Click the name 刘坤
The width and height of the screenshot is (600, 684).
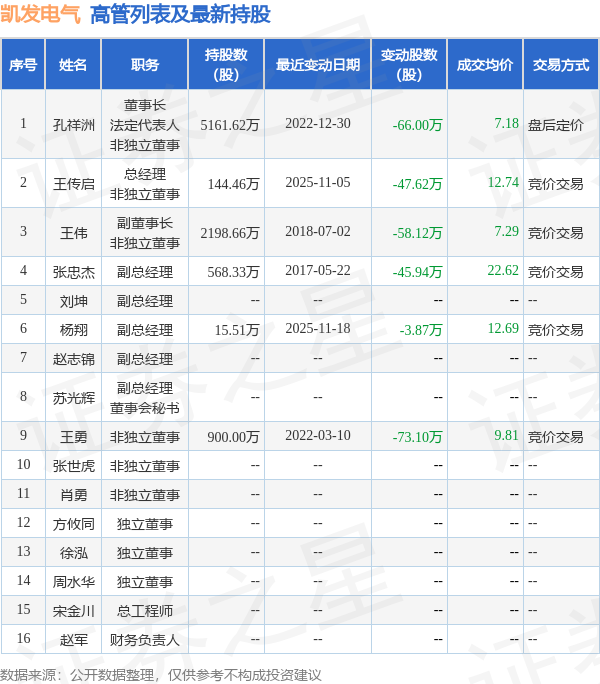pyautogui.click(x=73, y=301)
